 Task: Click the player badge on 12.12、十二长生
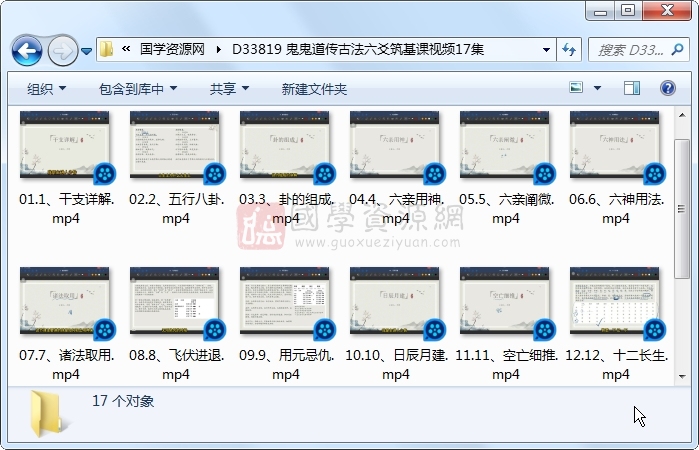click(654, 330)
